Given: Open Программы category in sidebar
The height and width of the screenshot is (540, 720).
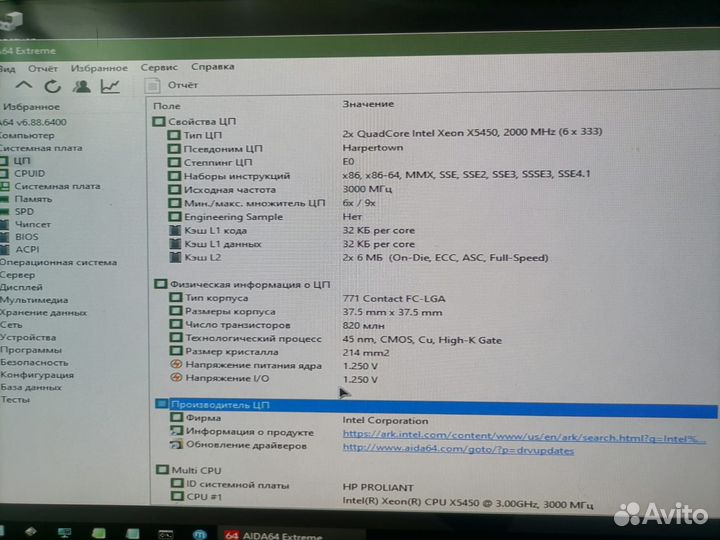Looking at the screenshot, I should 31,350.
